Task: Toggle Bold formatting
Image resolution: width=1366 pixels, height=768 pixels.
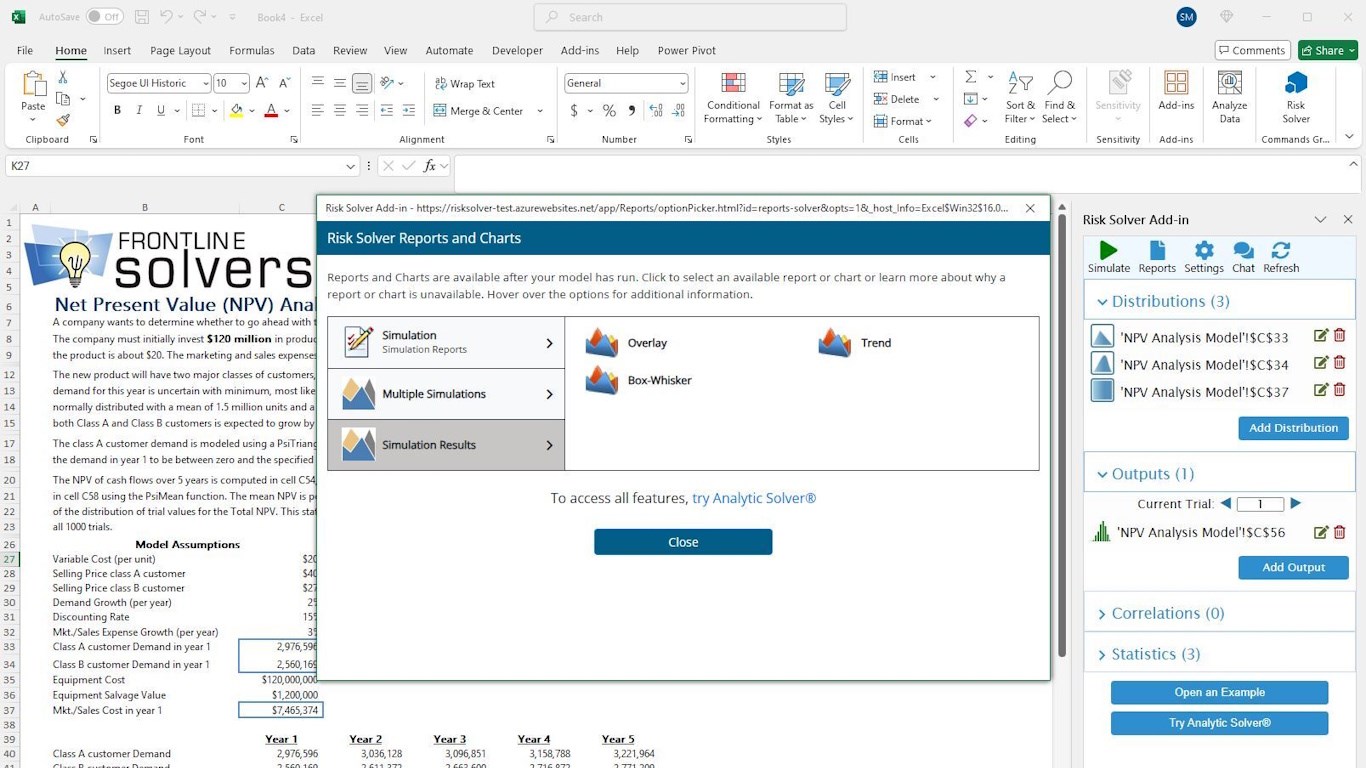Action: (x=117, y=111)
